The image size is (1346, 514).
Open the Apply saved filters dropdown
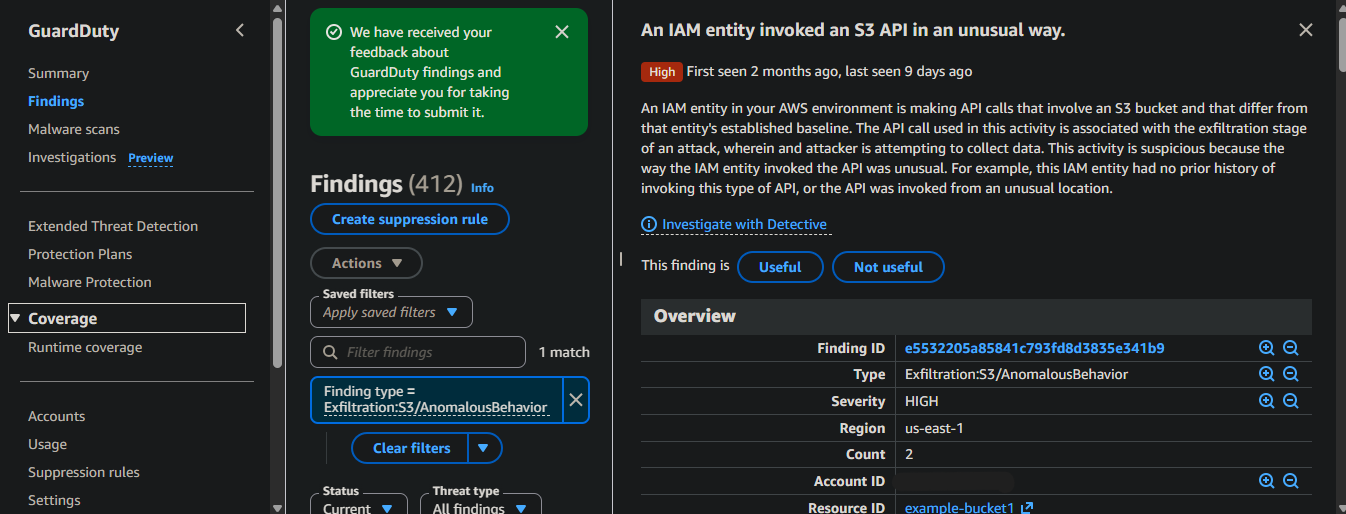tap(391, 312)
